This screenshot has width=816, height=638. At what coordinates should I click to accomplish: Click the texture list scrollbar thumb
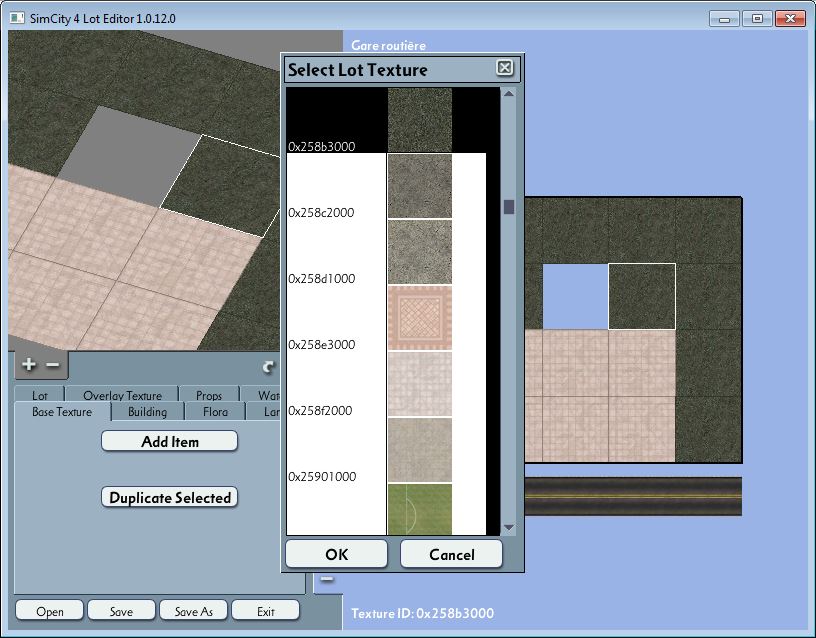point(509,207)
